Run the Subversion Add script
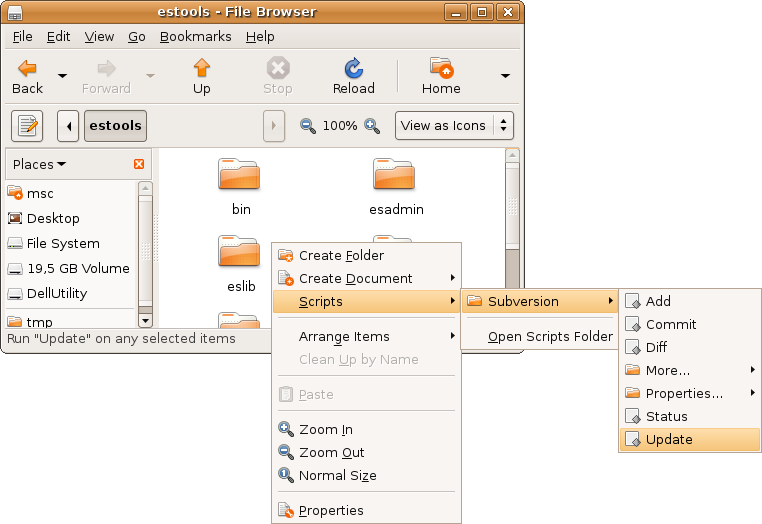 (690, 301)
